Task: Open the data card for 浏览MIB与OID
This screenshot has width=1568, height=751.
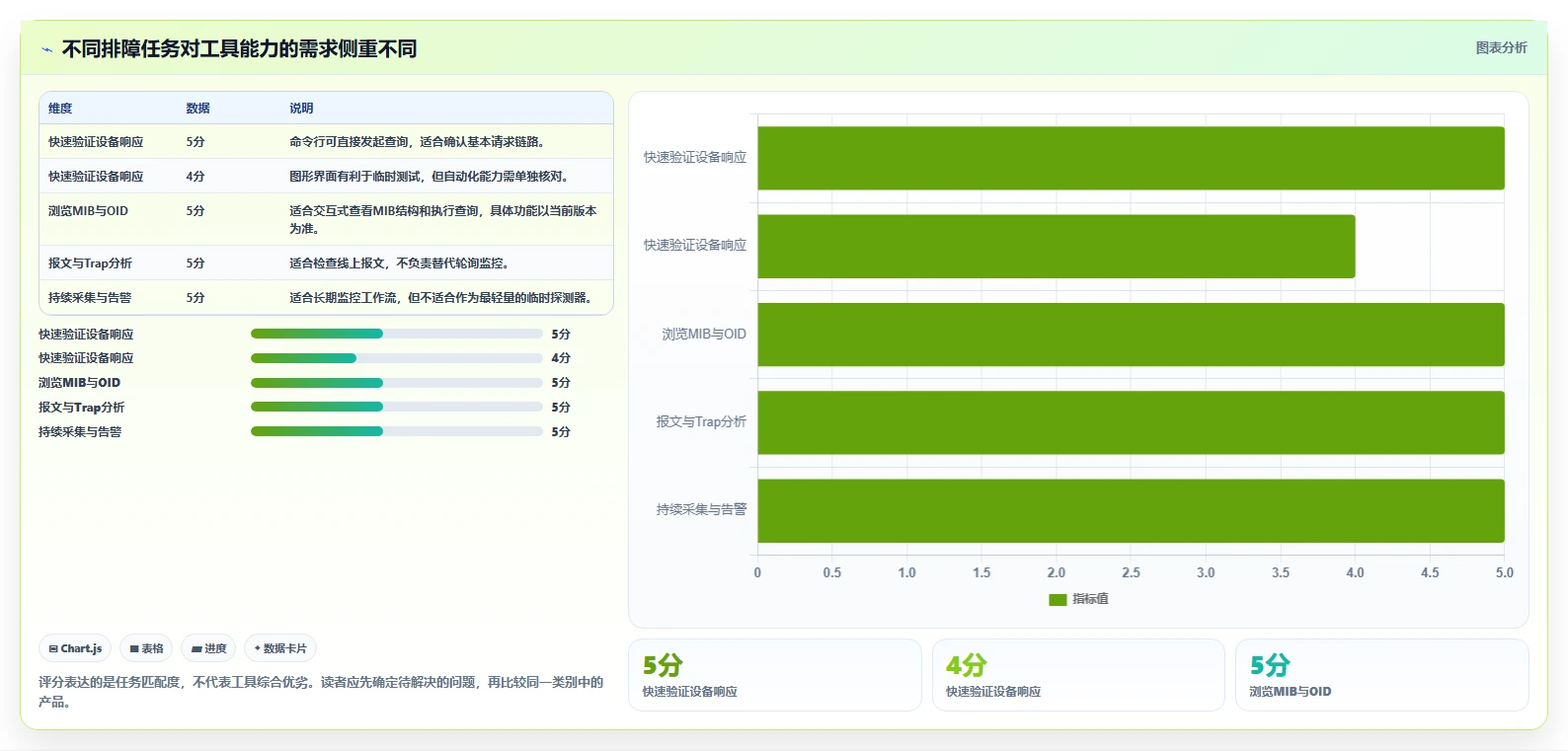Action: (x=1382, y=675)
